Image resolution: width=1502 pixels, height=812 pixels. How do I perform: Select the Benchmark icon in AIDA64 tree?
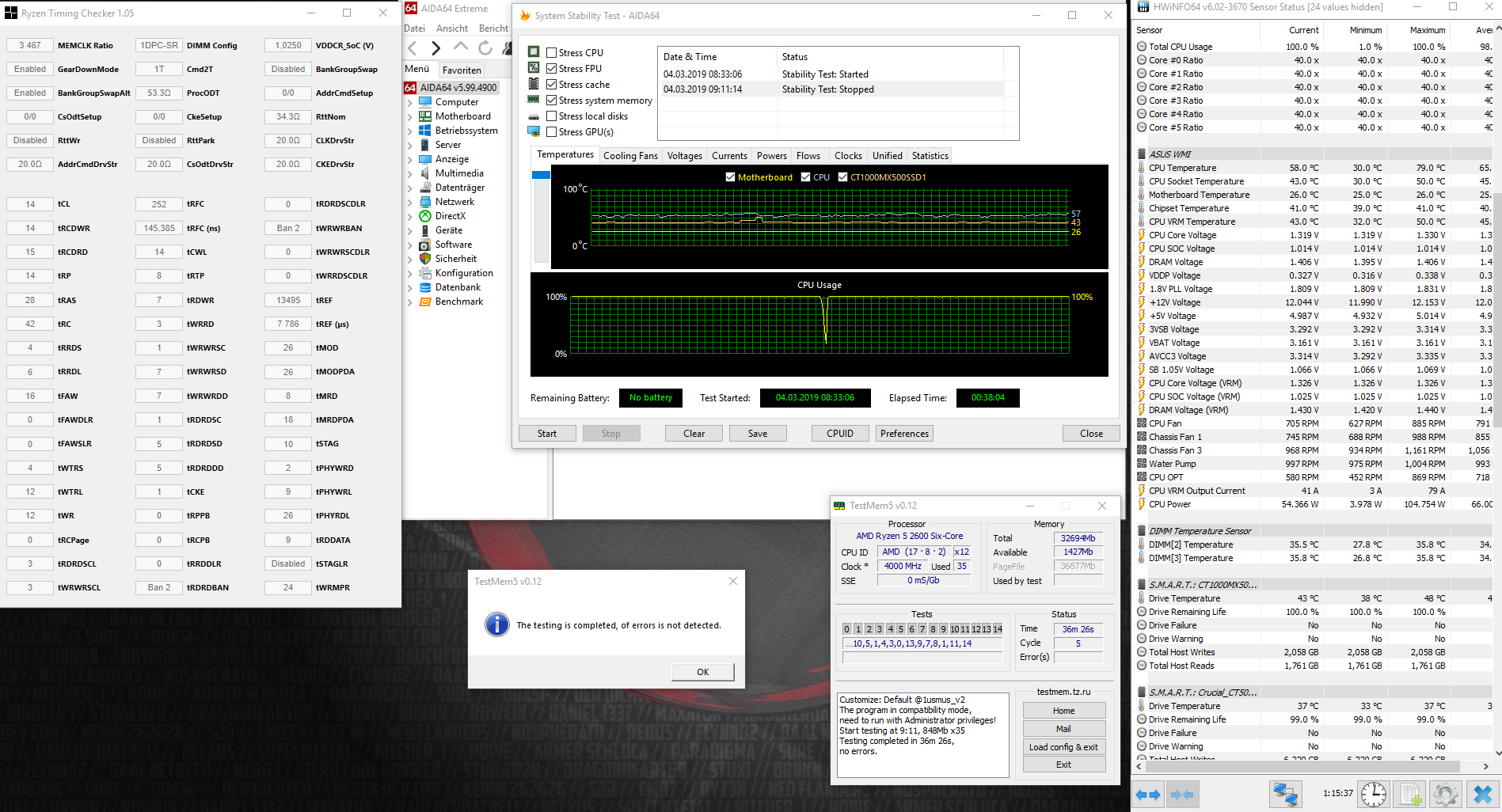[425, 302]
